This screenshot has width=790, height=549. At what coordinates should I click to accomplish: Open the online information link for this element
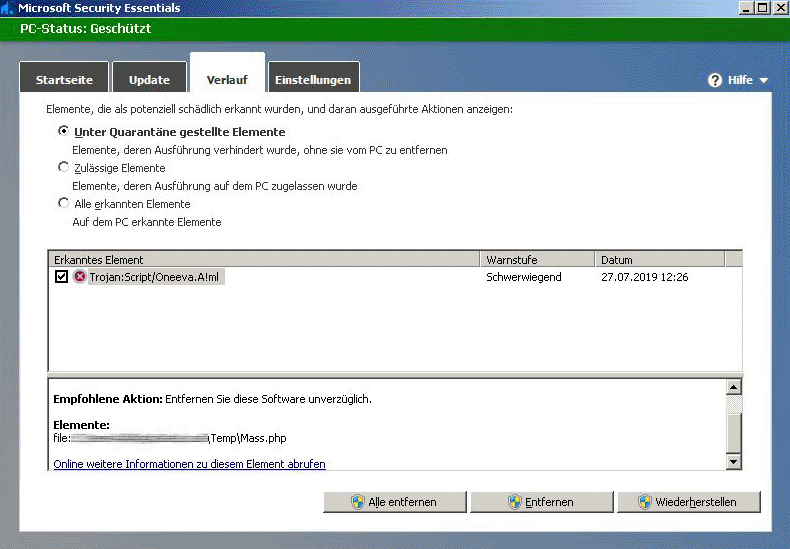(189, 464)
